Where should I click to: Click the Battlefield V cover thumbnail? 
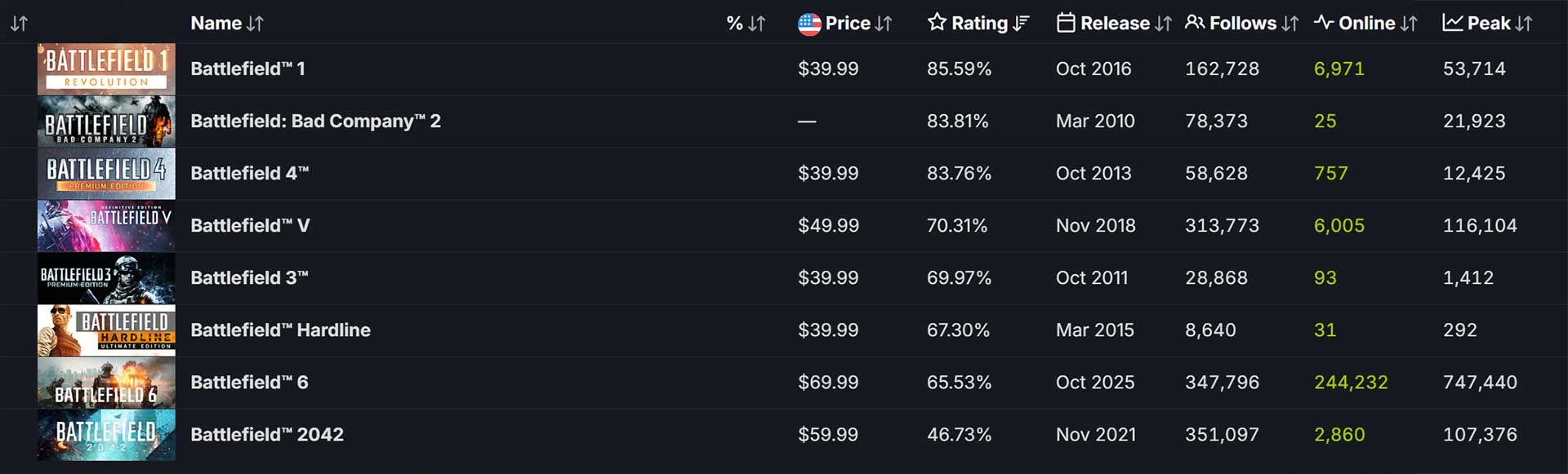point(106,226)
